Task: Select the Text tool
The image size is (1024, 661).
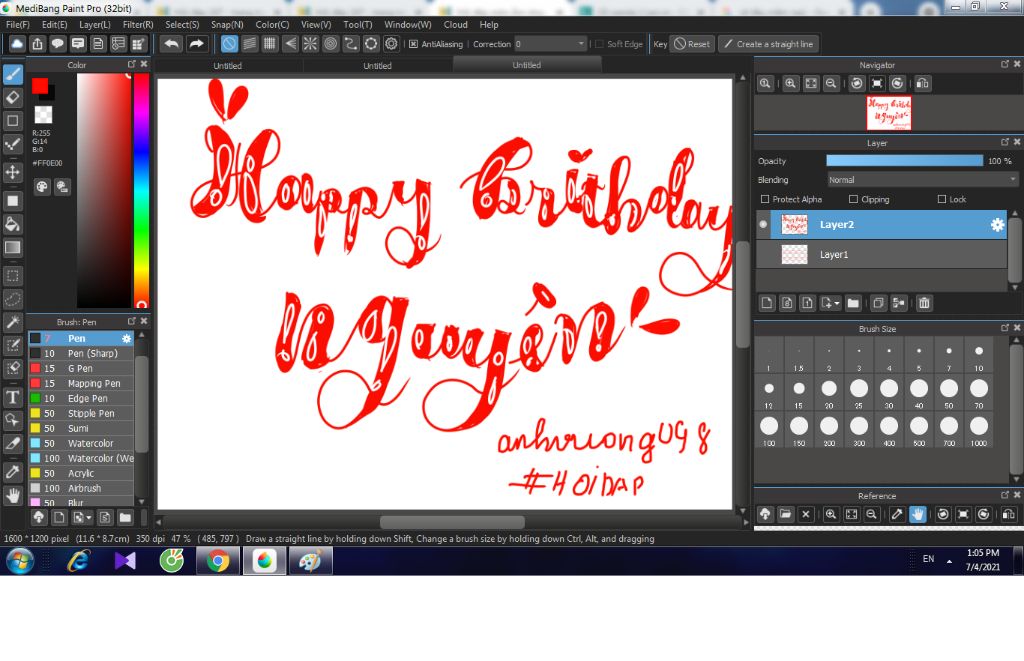Action: 12,397
